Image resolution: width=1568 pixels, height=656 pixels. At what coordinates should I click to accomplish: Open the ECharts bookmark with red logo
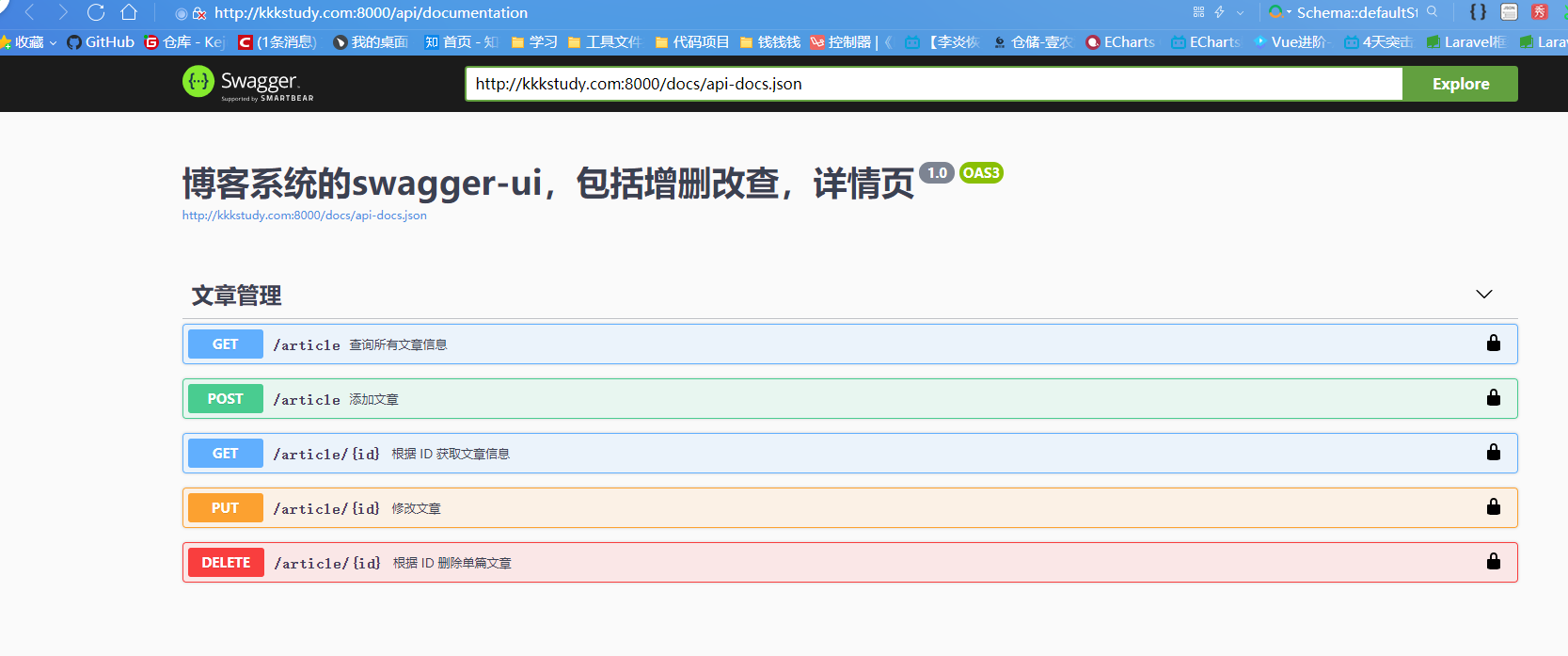tap(1120, 42)
